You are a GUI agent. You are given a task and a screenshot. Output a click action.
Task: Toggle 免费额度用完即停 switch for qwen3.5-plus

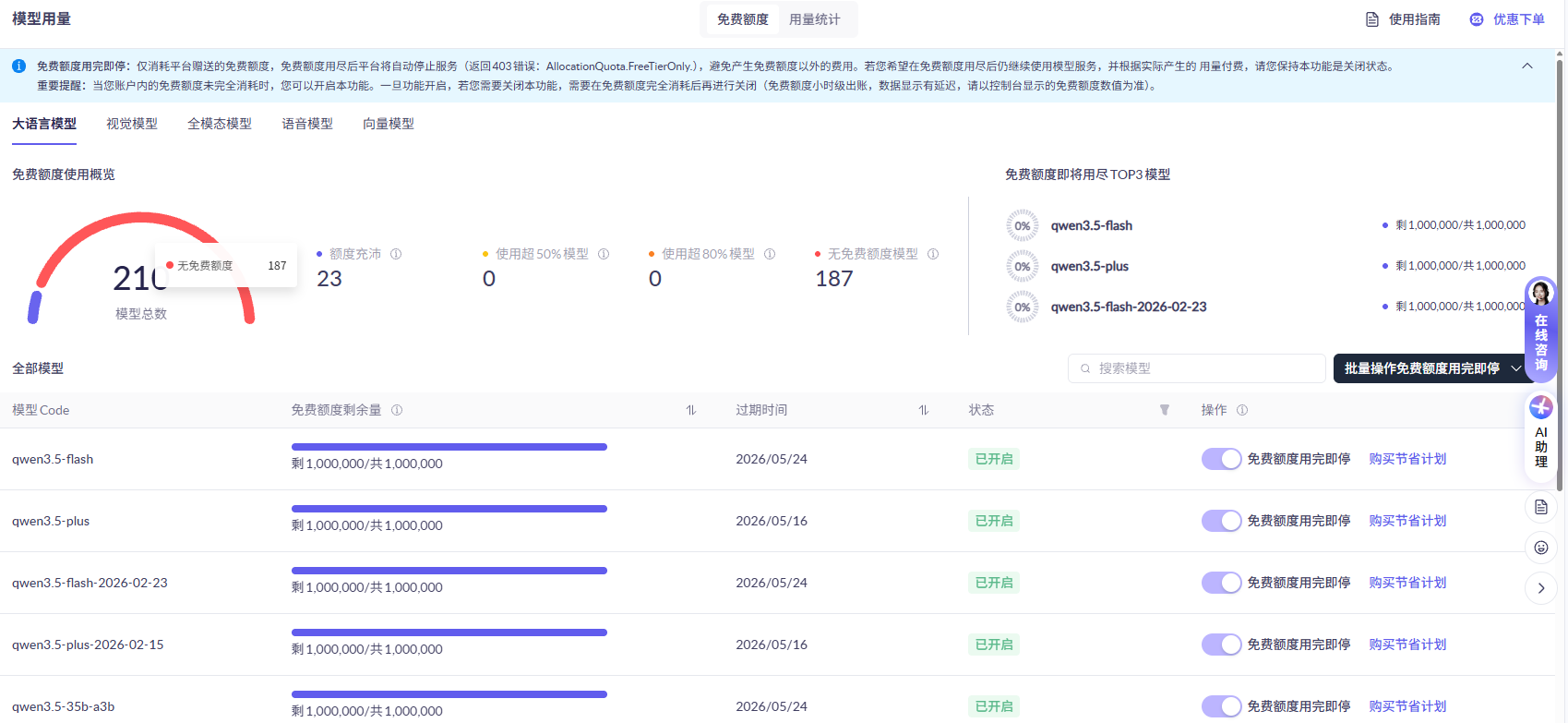click(x=1221, y=521)
